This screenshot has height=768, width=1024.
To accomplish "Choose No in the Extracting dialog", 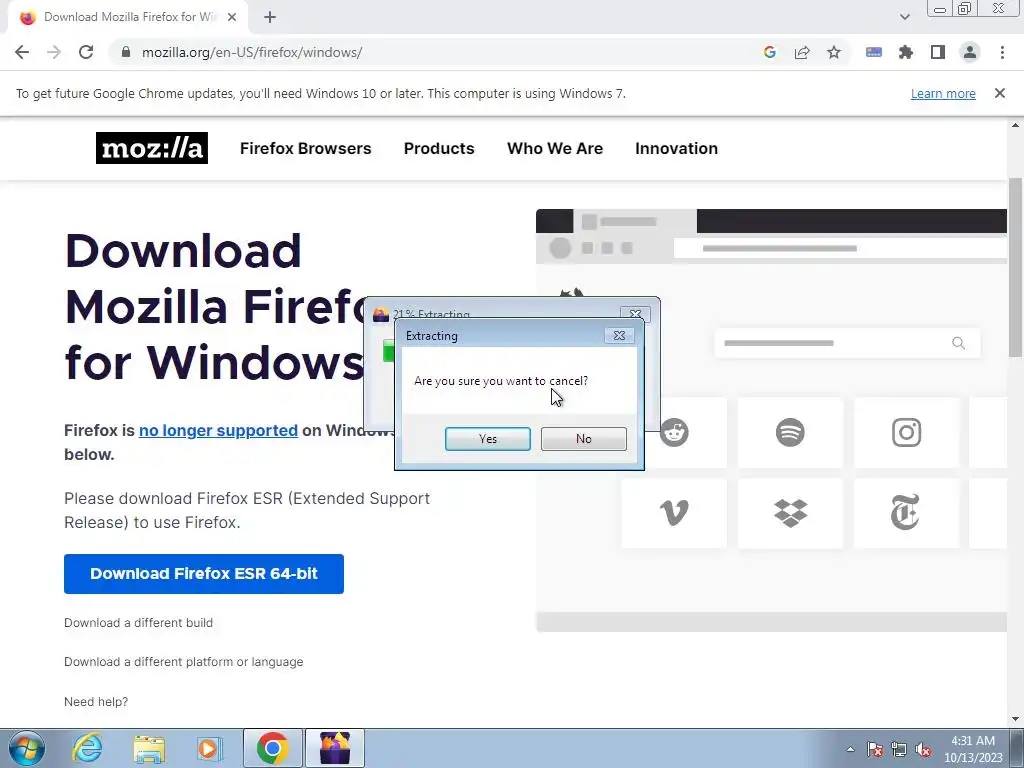I will (584, 439).
